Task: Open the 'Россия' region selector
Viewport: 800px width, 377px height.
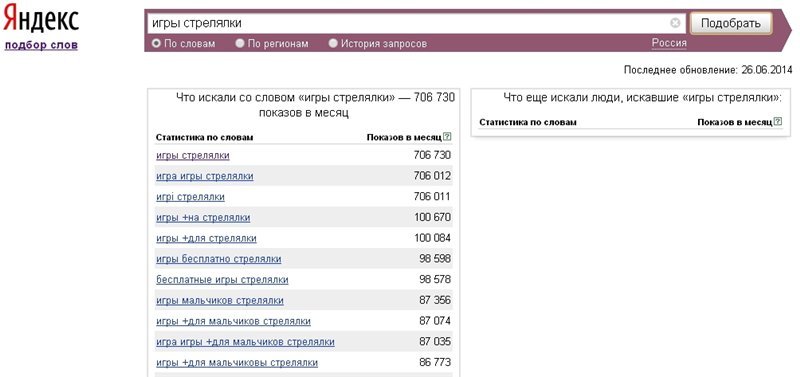Action: (669, 43)
